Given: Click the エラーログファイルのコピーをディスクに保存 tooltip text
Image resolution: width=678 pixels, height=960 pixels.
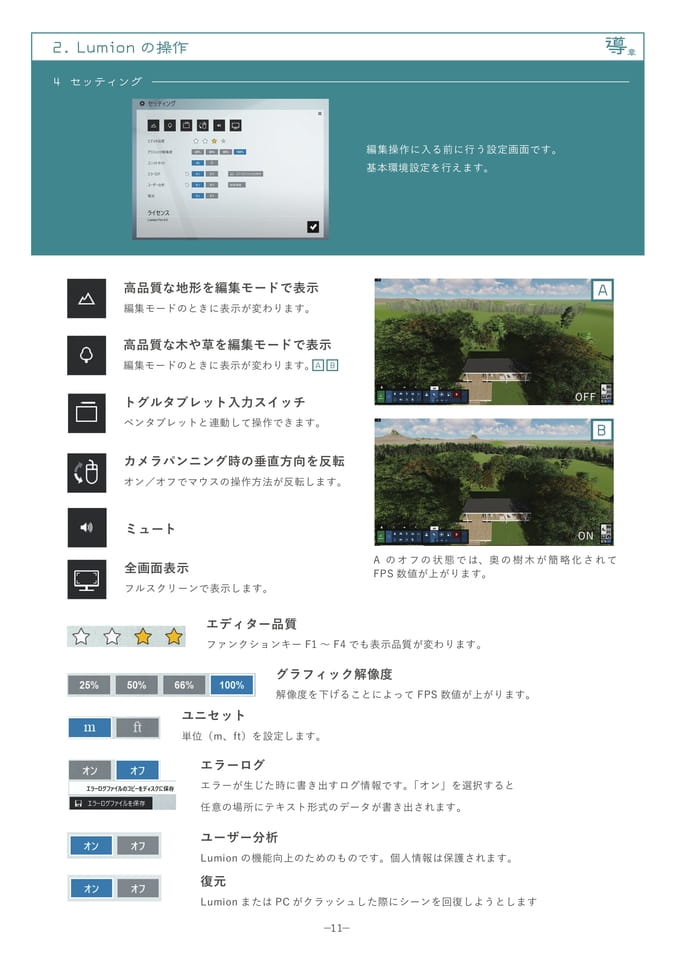Looking at the screenshot, I should pos(129,788).
